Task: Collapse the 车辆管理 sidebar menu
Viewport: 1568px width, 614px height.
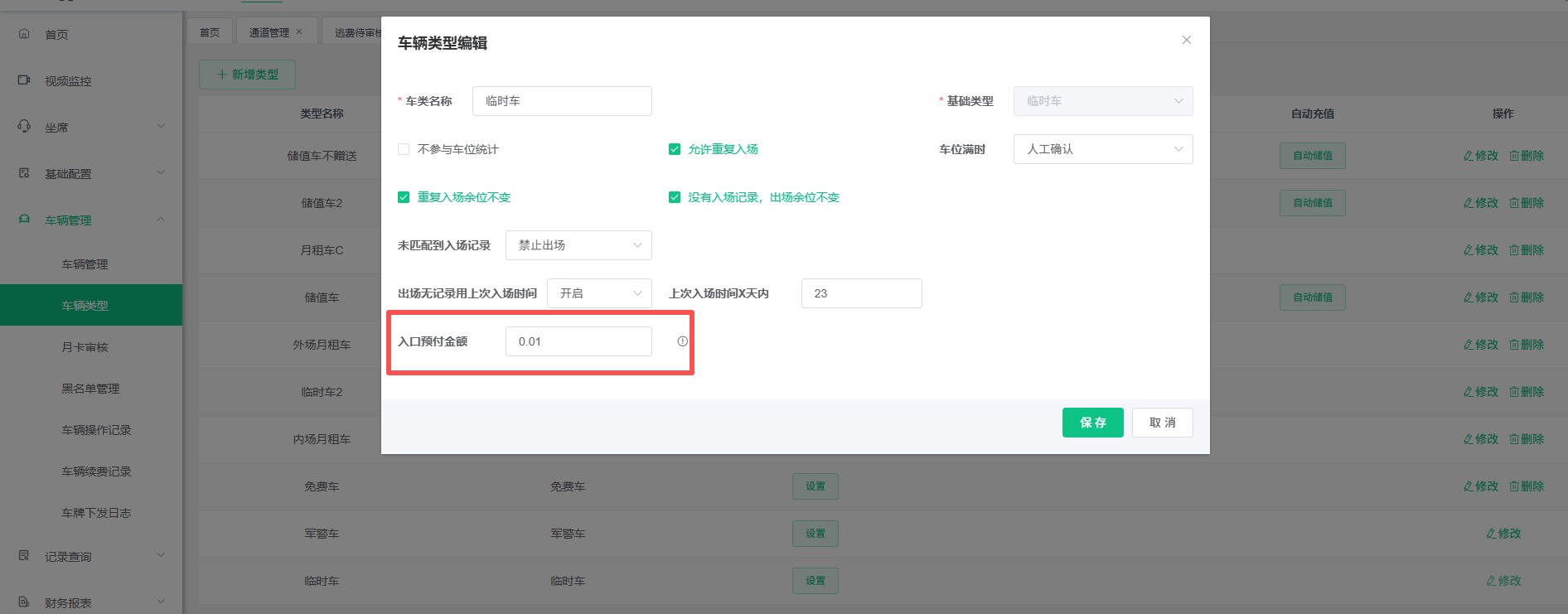Action: pos(161,220)
